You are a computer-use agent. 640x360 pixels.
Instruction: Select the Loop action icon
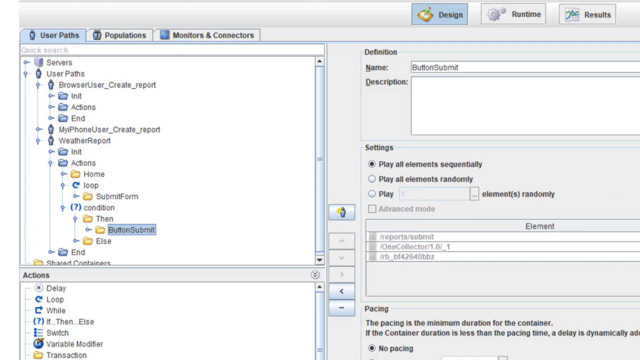point(39,299)
